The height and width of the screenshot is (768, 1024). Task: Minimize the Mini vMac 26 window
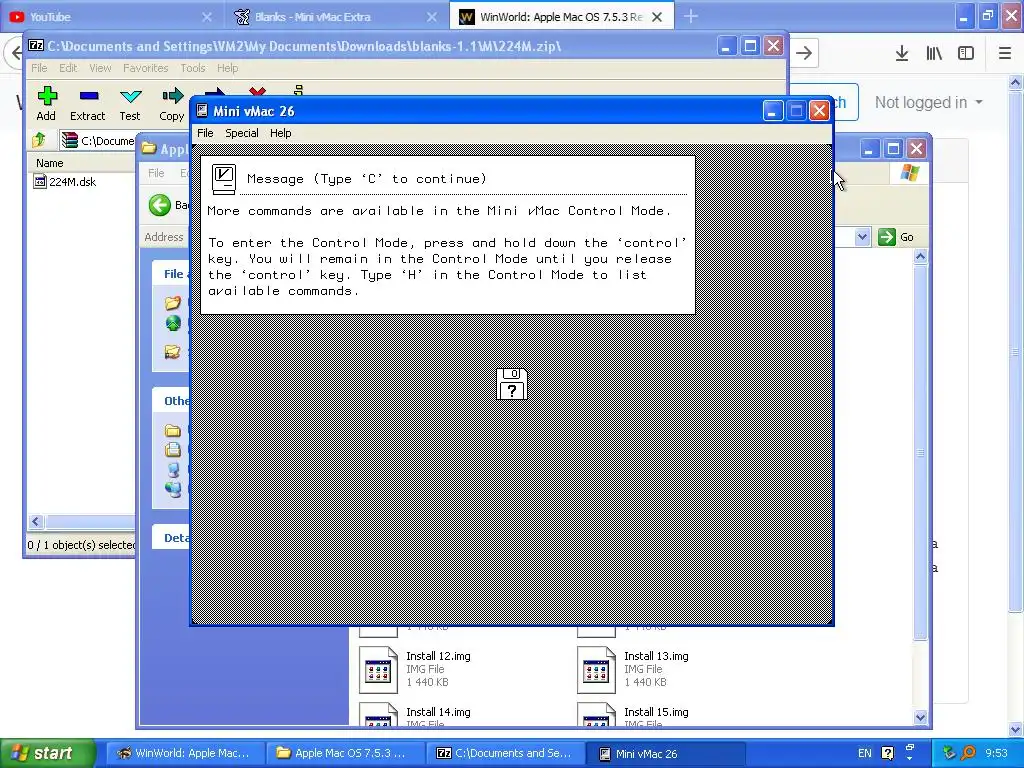[773, 111]
